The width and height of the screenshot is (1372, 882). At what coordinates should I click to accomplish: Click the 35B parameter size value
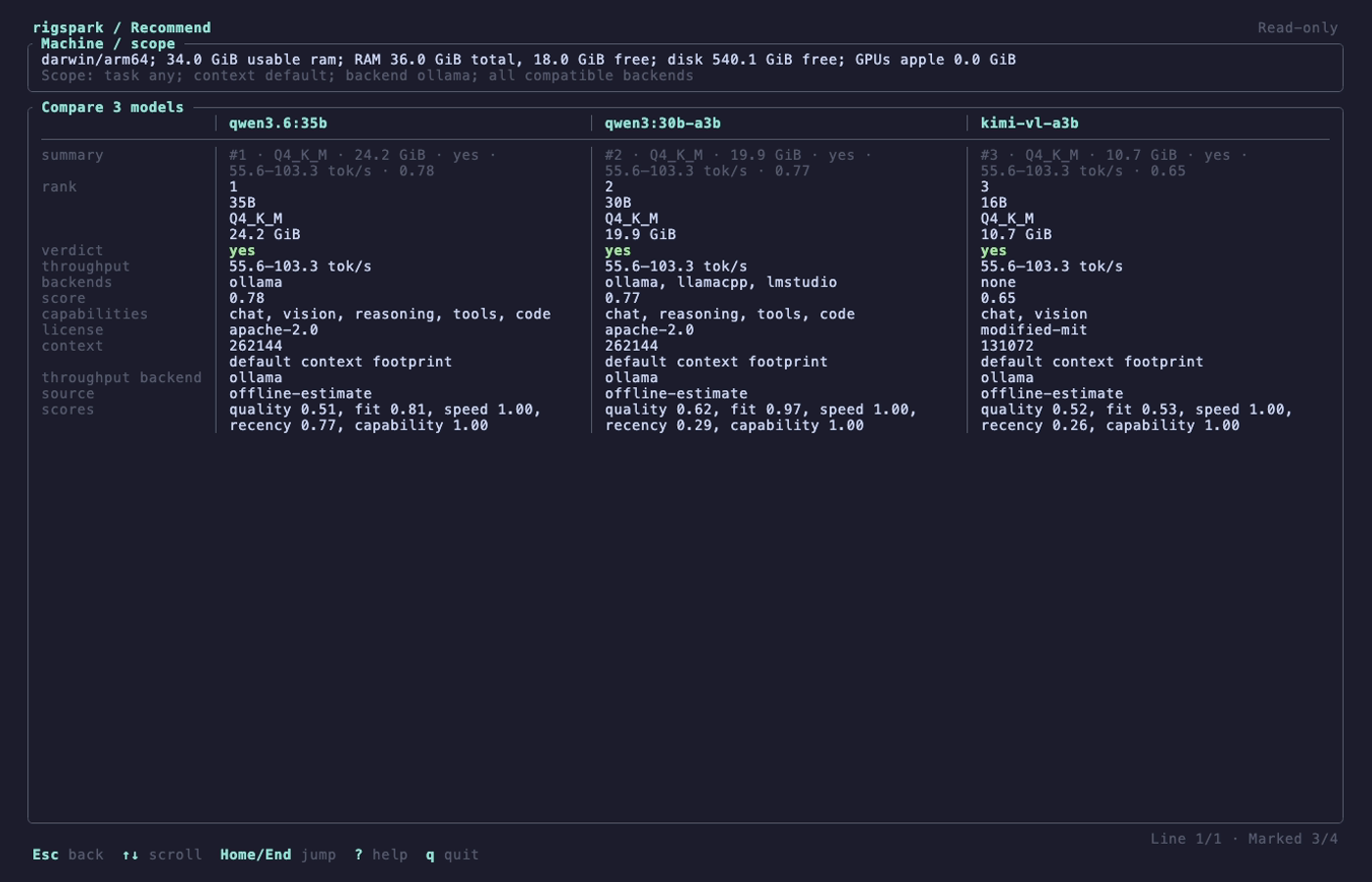pyautogui.click(x=242, y=203)
